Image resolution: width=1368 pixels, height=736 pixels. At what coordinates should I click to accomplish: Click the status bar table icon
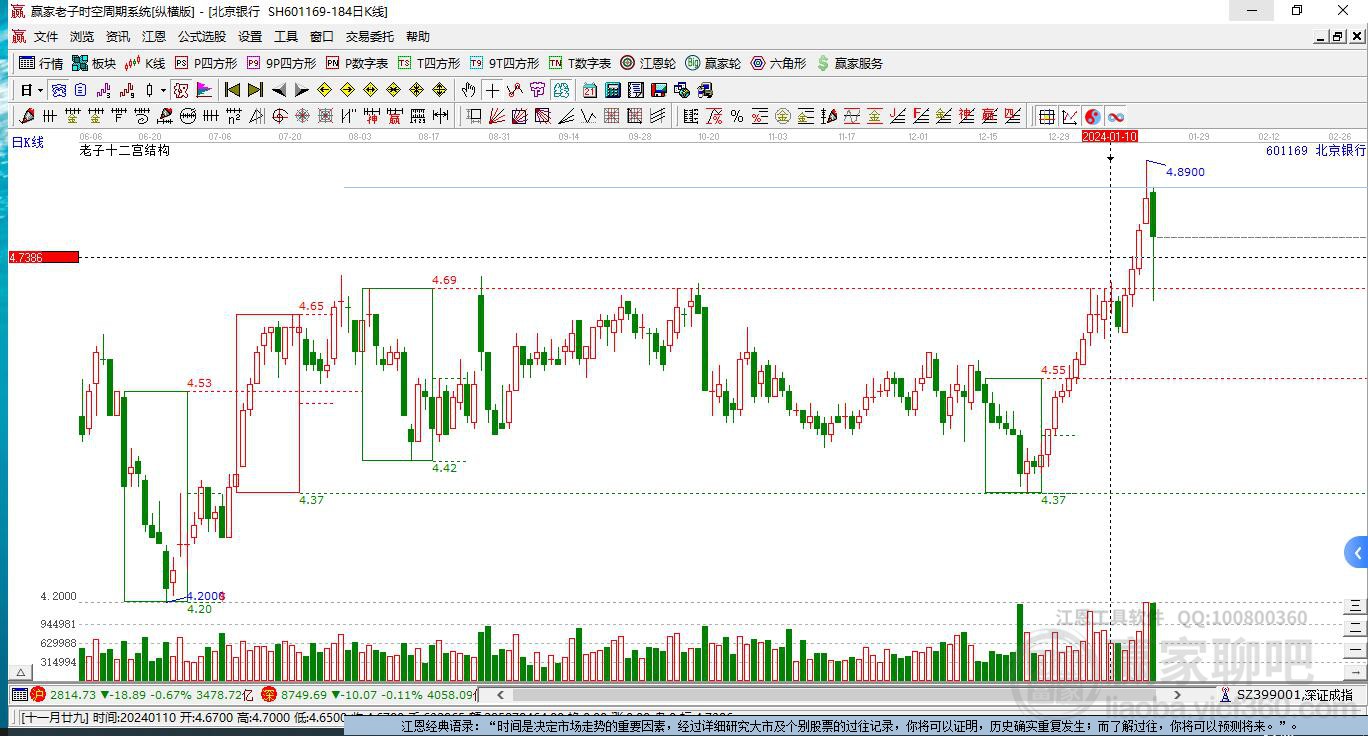[x=19, y=694]
